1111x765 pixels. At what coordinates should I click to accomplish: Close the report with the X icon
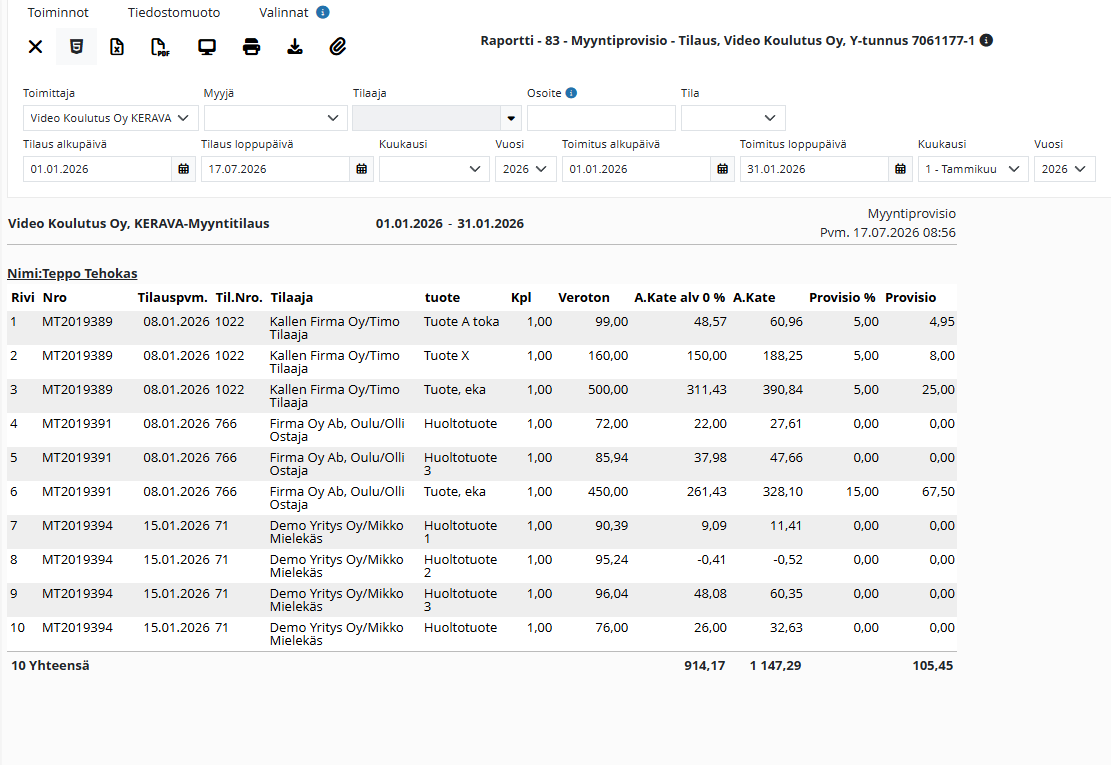[x=35, y=47]
